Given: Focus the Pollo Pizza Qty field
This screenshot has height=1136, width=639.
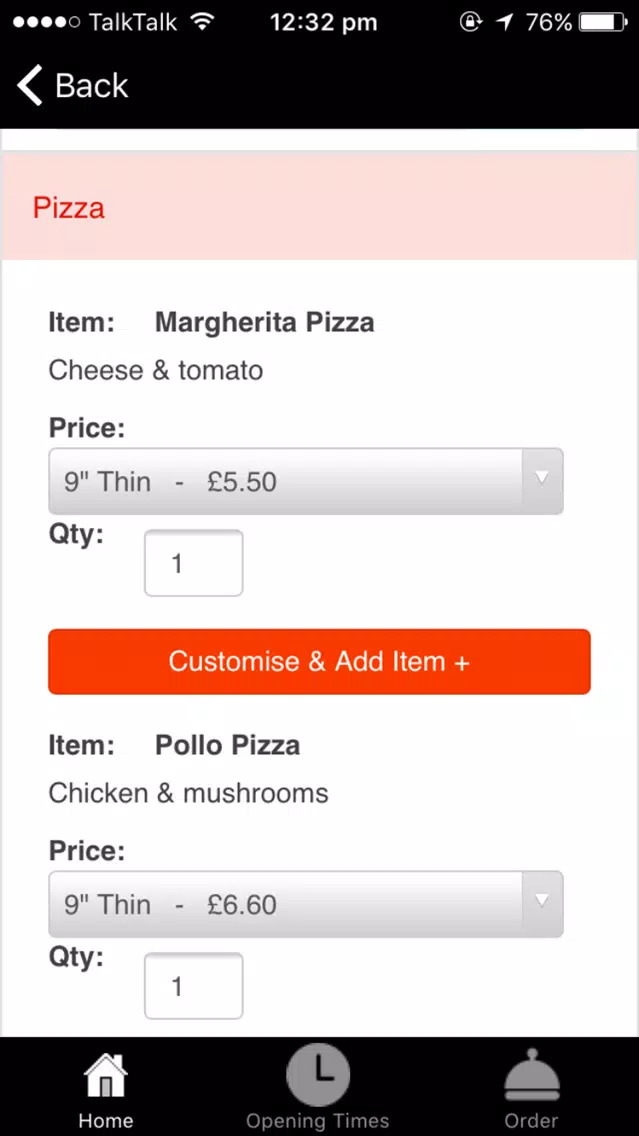Looking at the screenshot, I should click(x=193, y=986).
